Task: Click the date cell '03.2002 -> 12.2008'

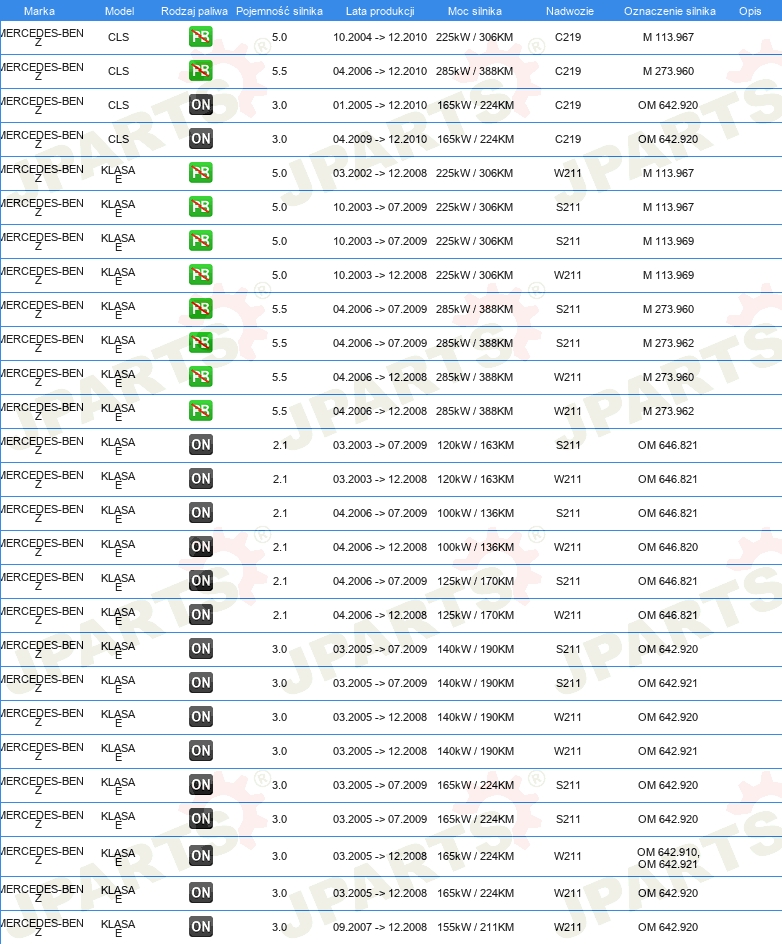Action: coord(380,173)
